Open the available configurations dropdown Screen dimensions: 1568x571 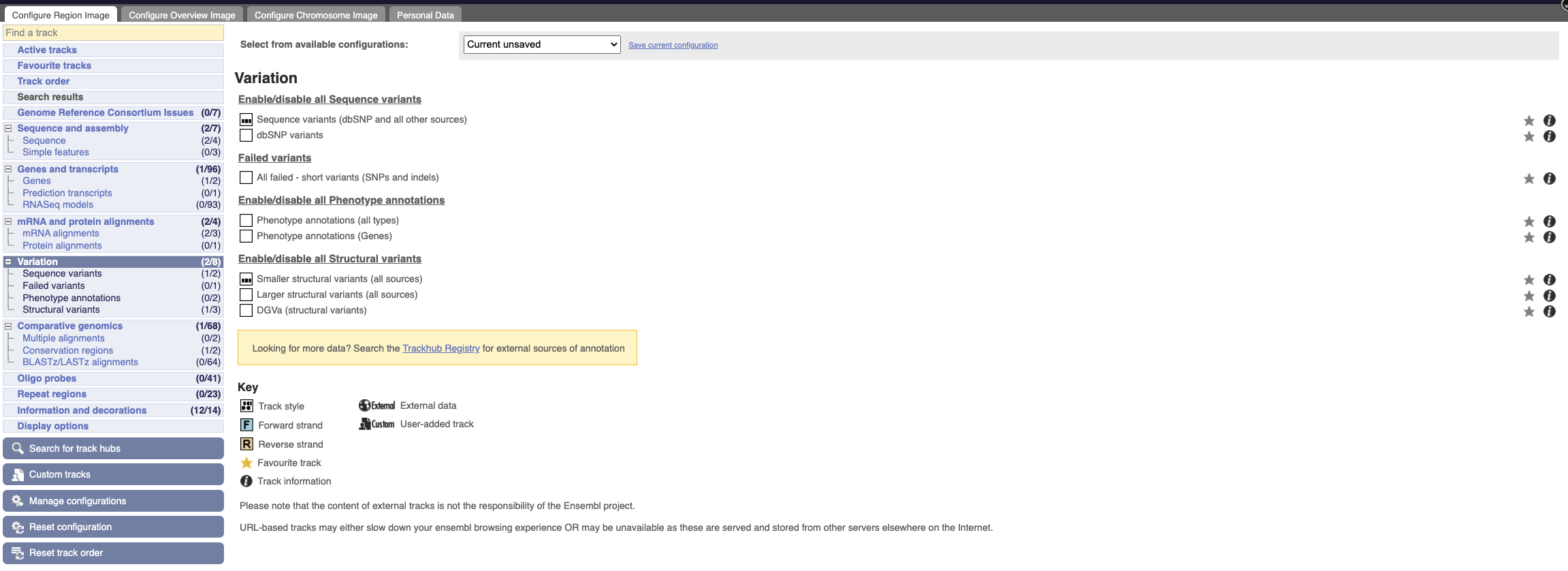tap(542, 44)
